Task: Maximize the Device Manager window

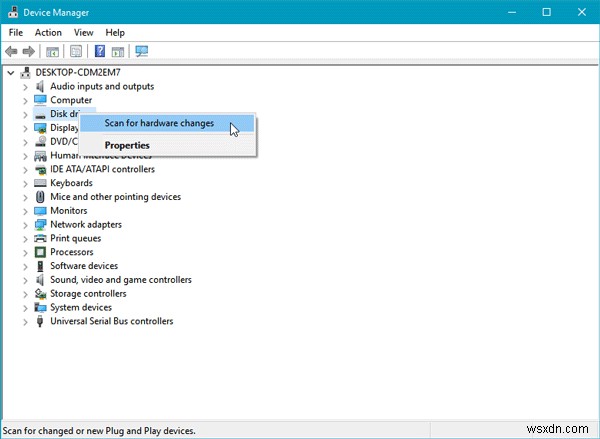Action: (546, 12)
